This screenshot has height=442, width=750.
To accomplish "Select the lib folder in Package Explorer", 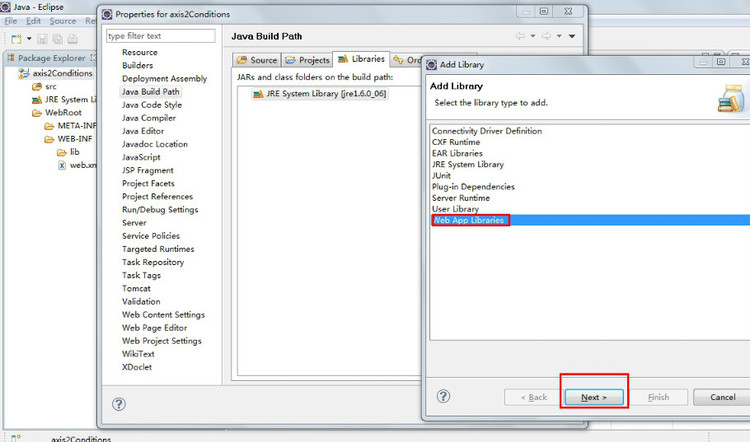I will [75, 152].
